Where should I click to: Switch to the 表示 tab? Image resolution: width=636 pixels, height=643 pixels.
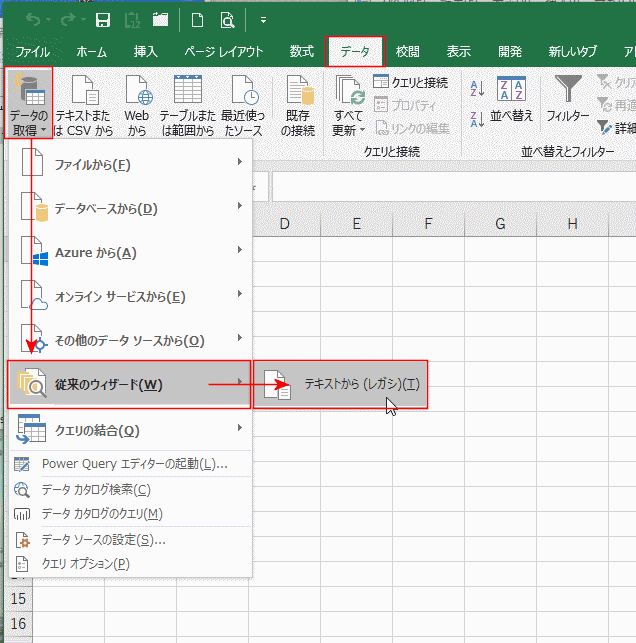point(458,52)
